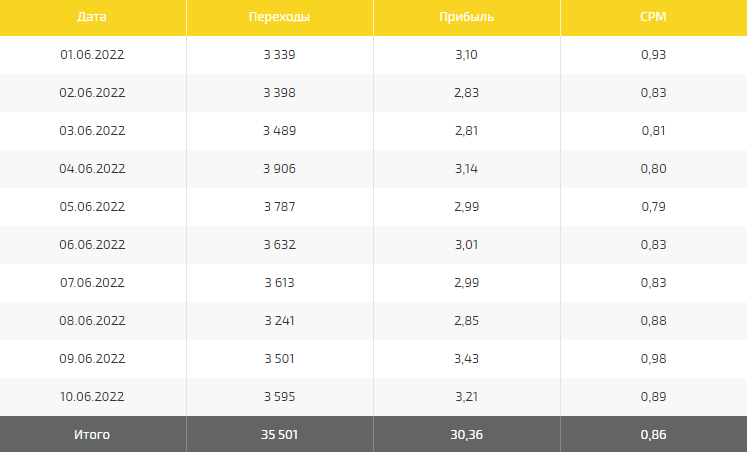747x452 pixels.
Task: Select the 01.06.2022 date cell
Action: (x=92, y=54)
